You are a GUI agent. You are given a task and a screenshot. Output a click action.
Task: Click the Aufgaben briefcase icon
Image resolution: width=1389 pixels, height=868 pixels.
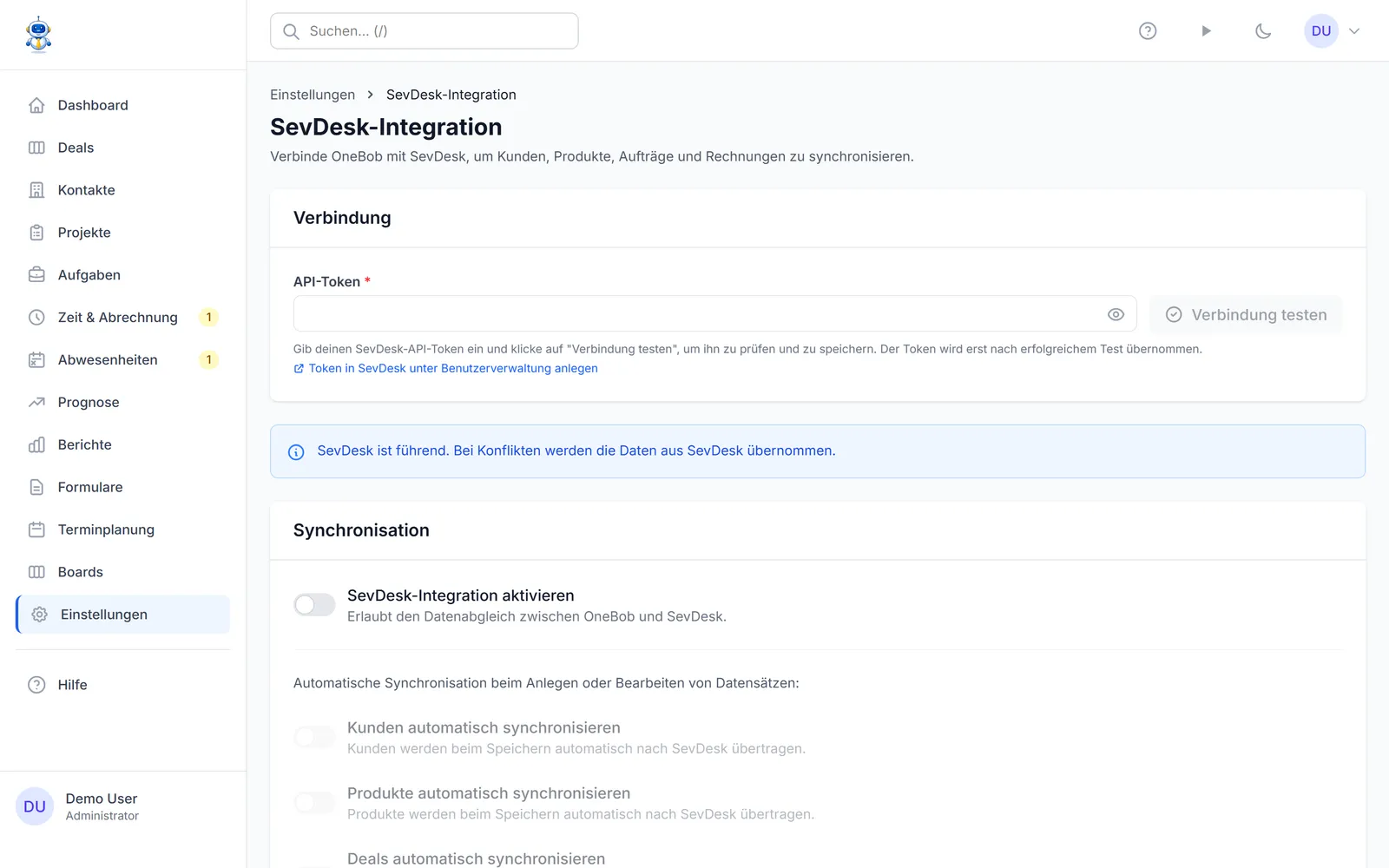click(36, 275)
